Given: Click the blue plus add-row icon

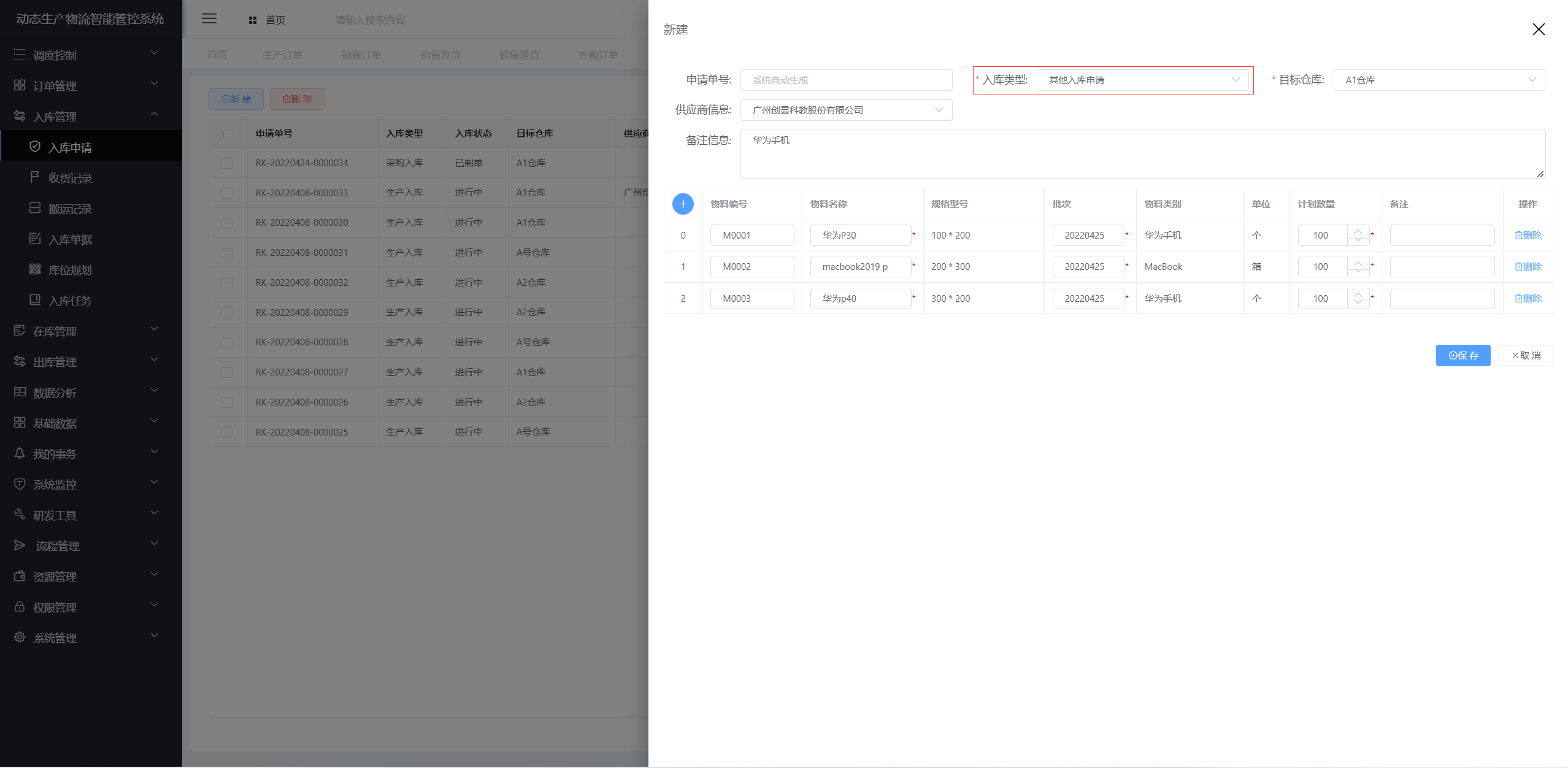Looking at the screenshot, I should click(x=683, y=204).
